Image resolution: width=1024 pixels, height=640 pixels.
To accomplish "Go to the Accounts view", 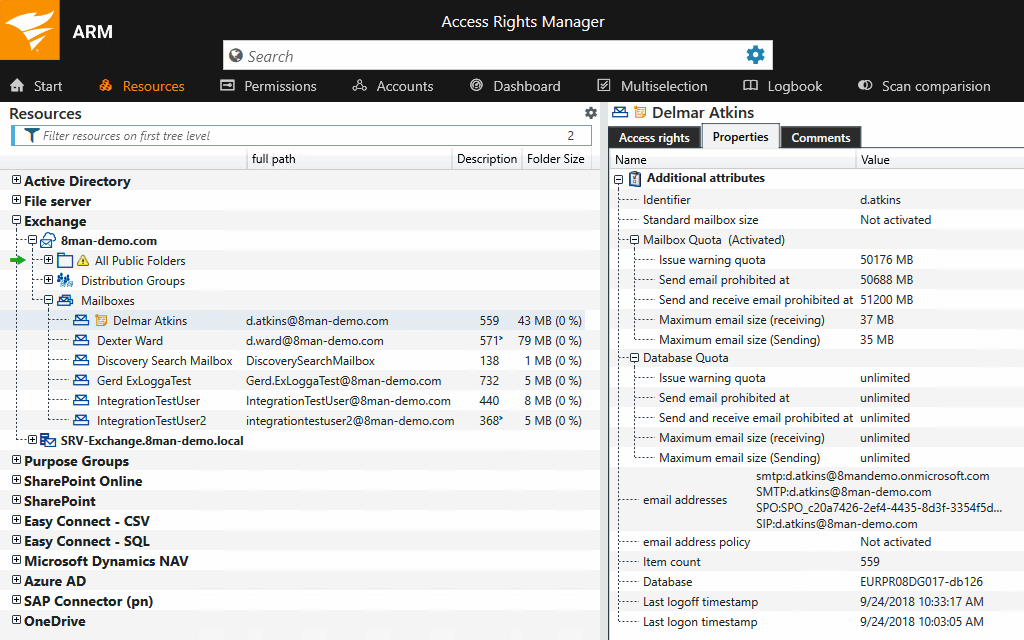I will click(x=392, y=86).
